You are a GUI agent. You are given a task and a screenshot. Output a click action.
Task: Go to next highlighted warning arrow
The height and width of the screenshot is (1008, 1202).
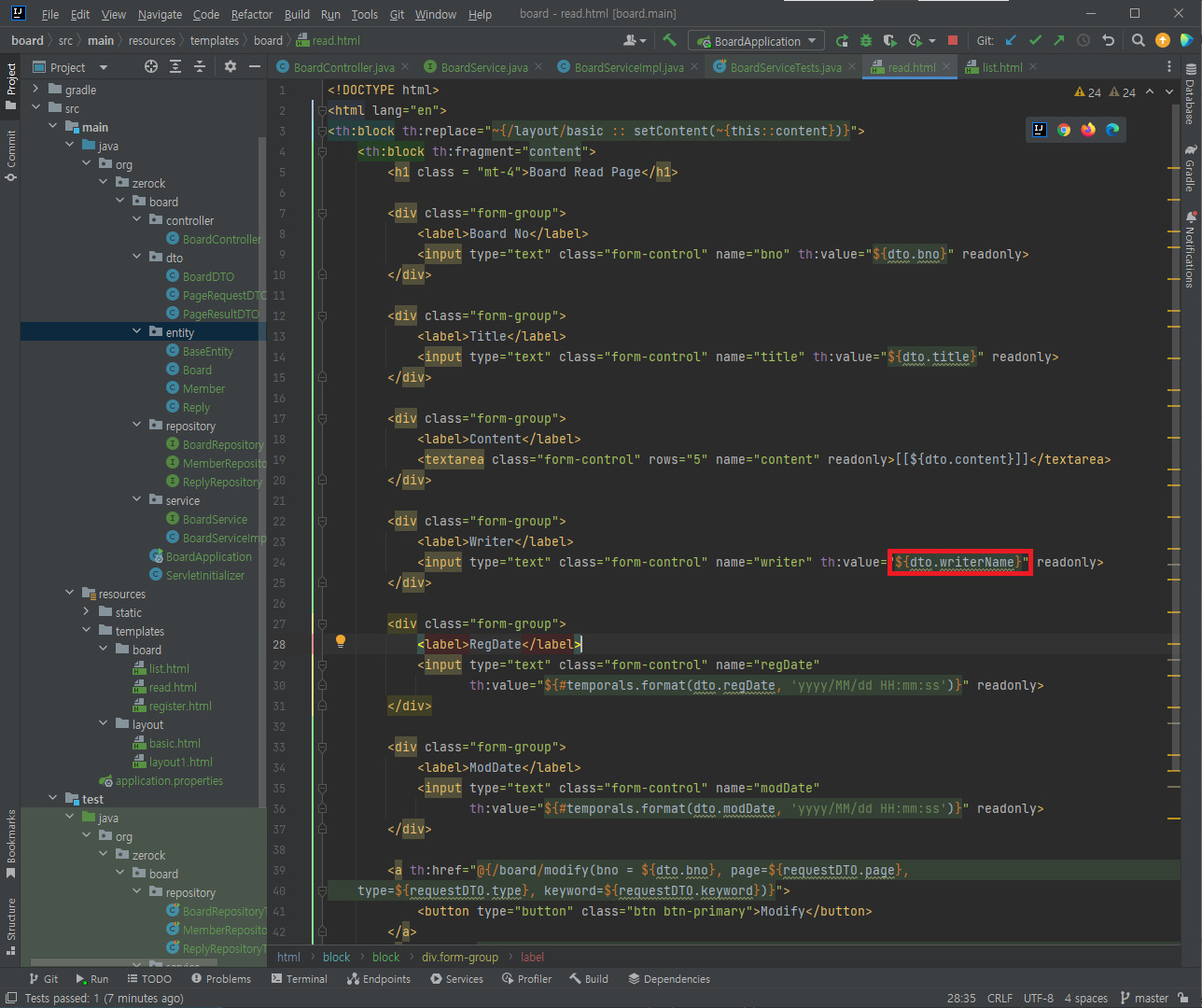pos(1169,91)
